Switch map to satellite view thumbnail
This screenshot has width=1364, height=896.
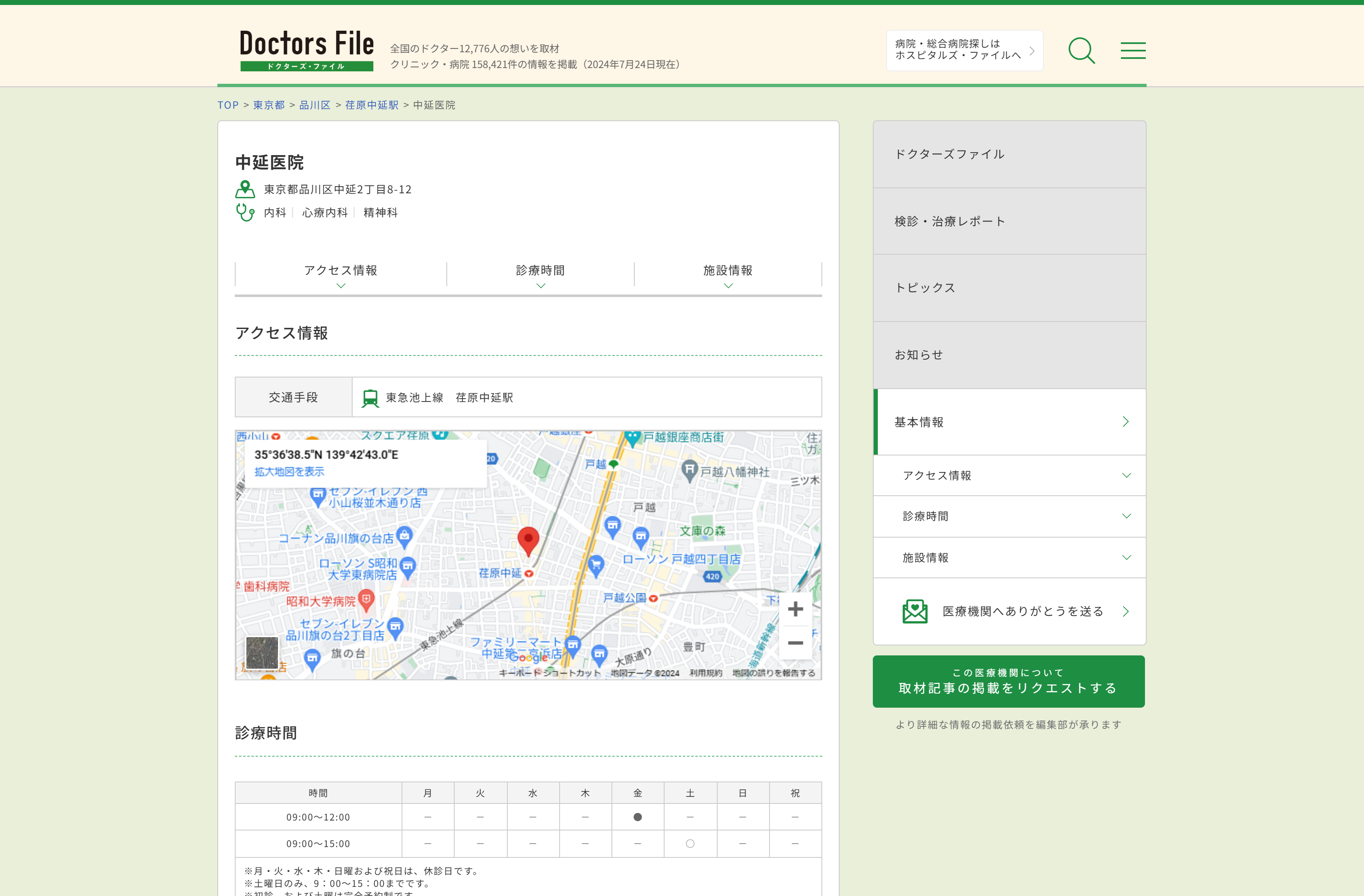262,653
